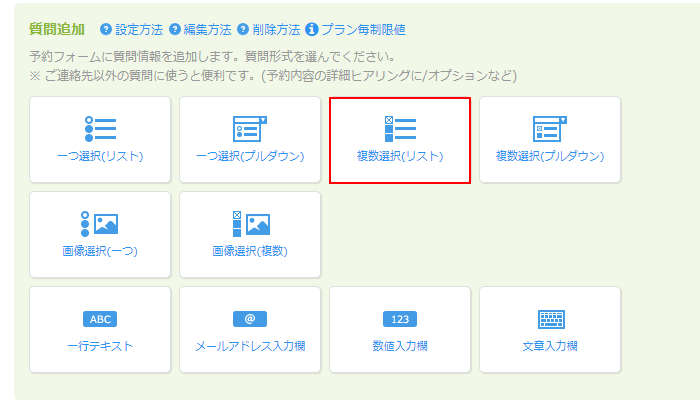Viewport: 700px width, 400px height.
Task: Choose the 複数選択(プルダウン) label
Action: tap(550, 156)
